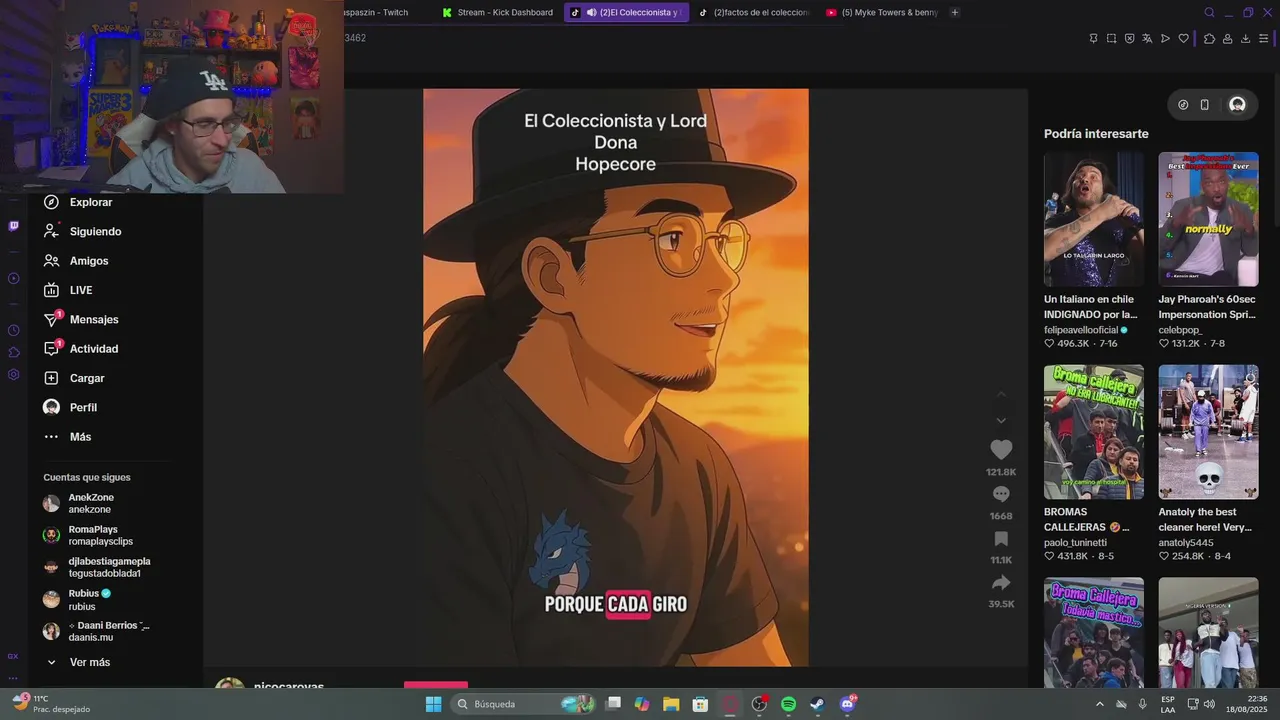Open File Explorer from the taskbar
The width and height of the screenshot is (1280, 720).
(x=671, y=704)
